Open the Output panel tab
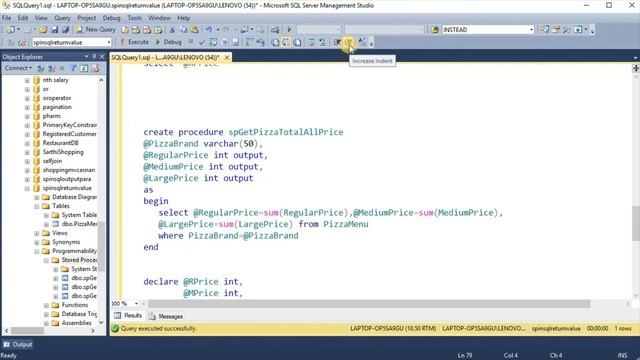This screenshot has width=640, height=360. tap(18, 344)
